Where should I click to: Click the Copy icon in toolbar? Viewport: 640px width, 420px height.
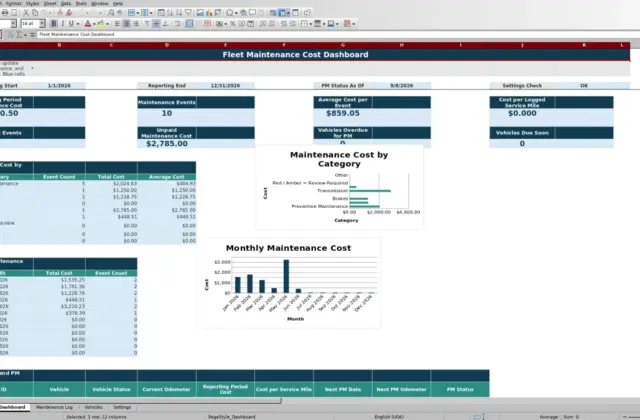point(35,13)
